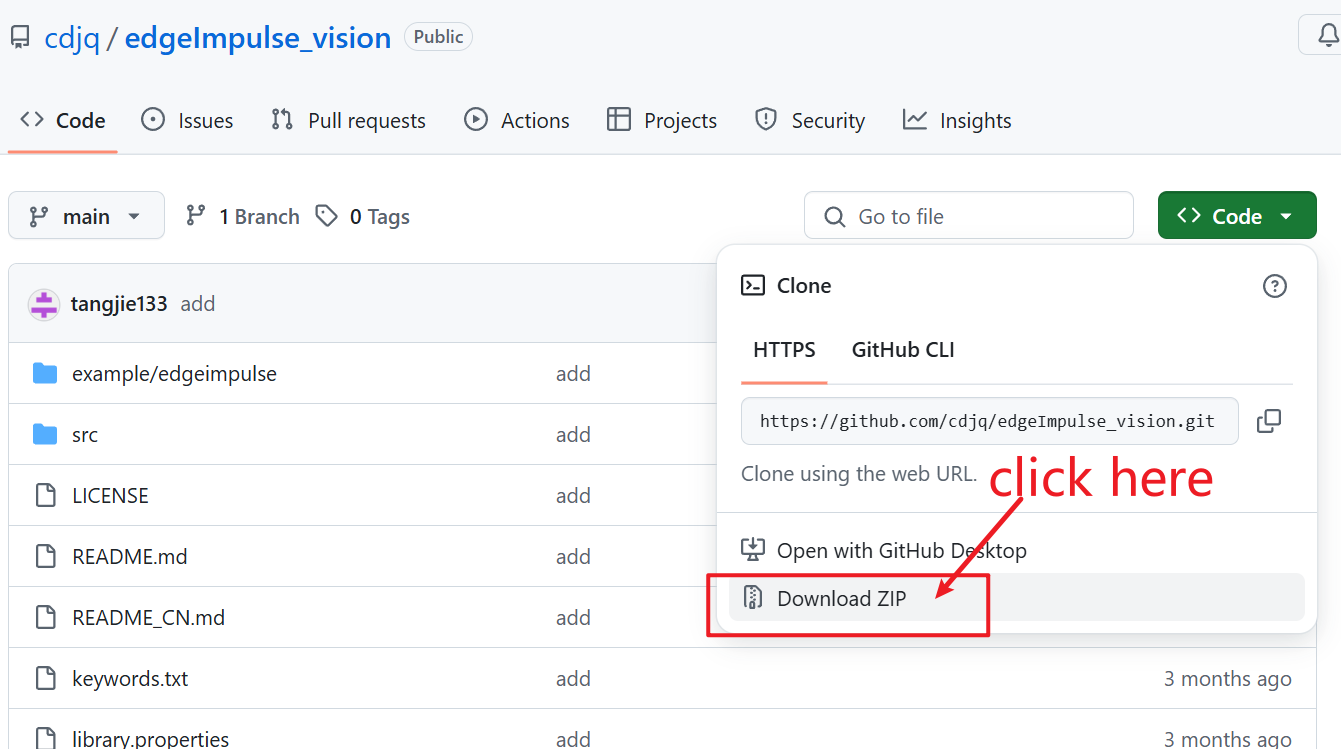Click the repository icon beside cdjq
The height and width of the screenshot is (749, 1341).
[x=20, y=38]
